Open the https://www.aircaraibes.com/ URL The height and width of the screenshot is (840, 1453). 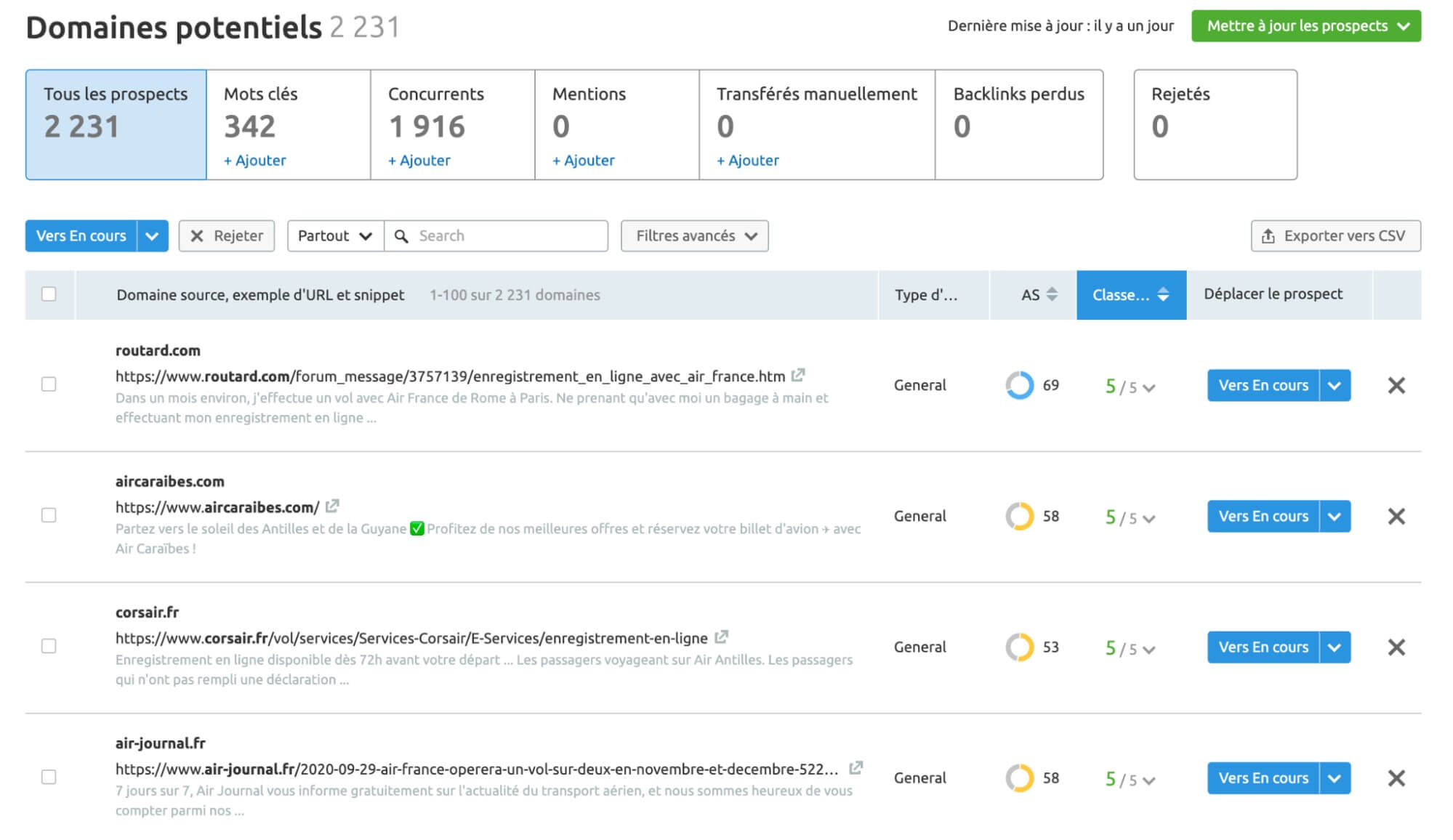click(x=217, y=507)
